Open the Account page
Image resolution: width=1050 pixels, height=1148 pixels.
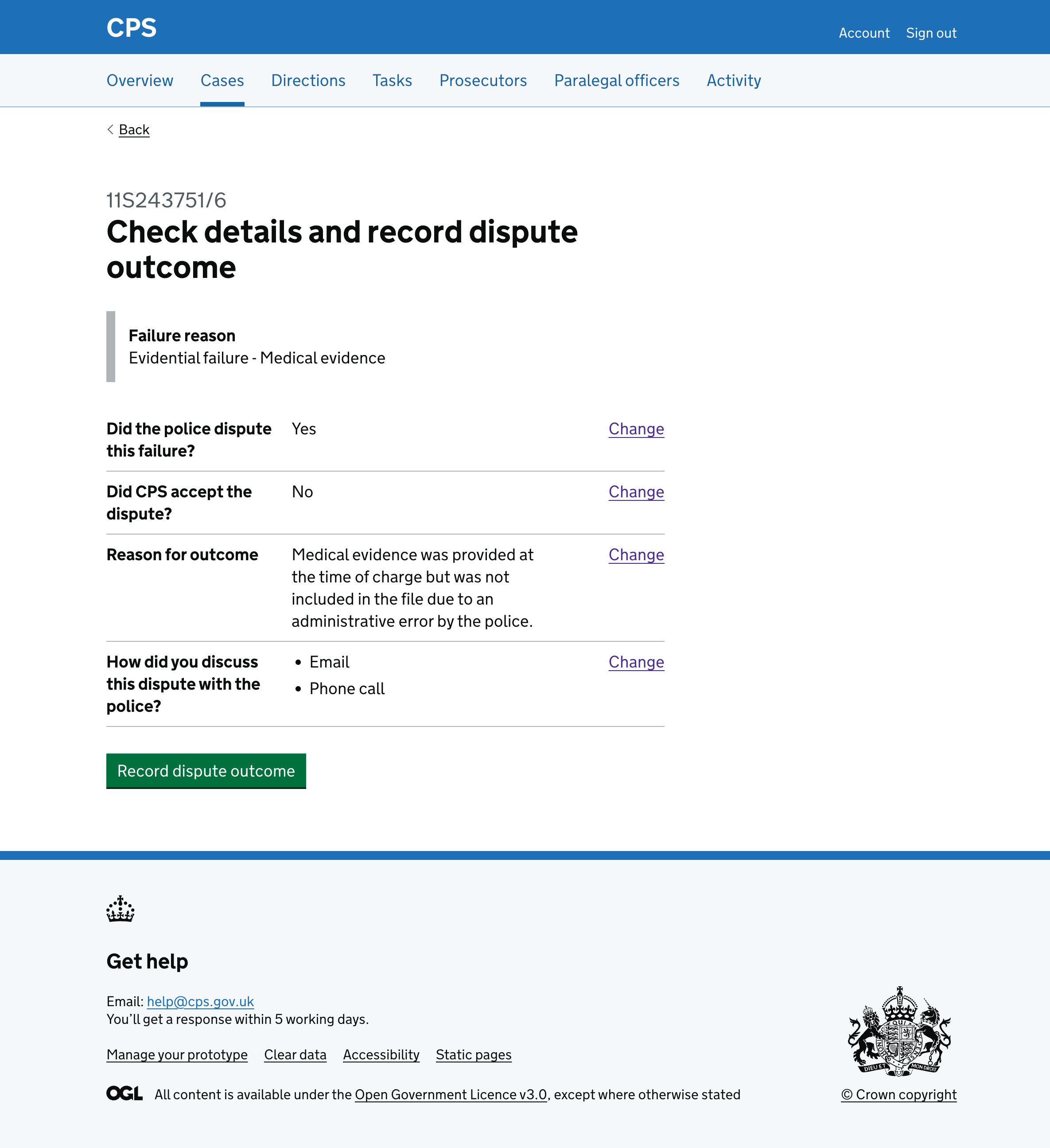coord(864,32)
